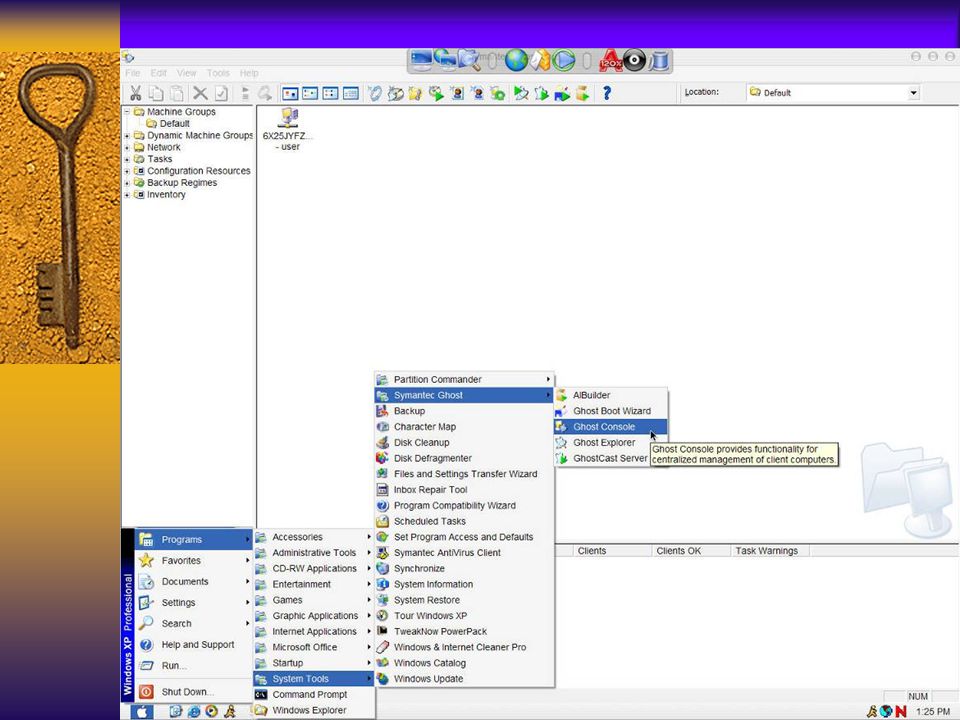Click the Tasks folder icon in tree

(x=139, y=159)
